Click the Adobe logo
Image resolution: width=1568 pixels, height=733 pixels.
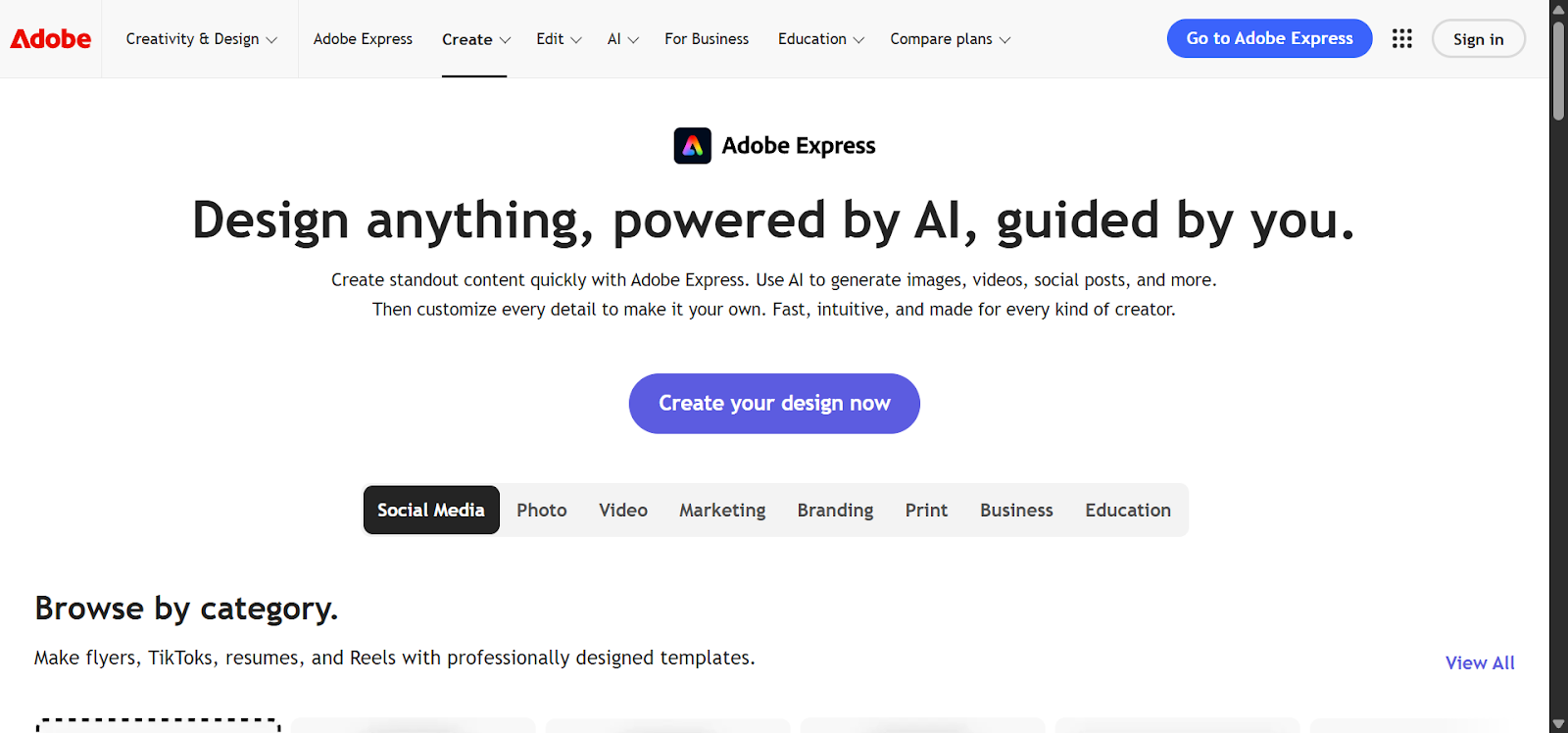tap(51, 39)
